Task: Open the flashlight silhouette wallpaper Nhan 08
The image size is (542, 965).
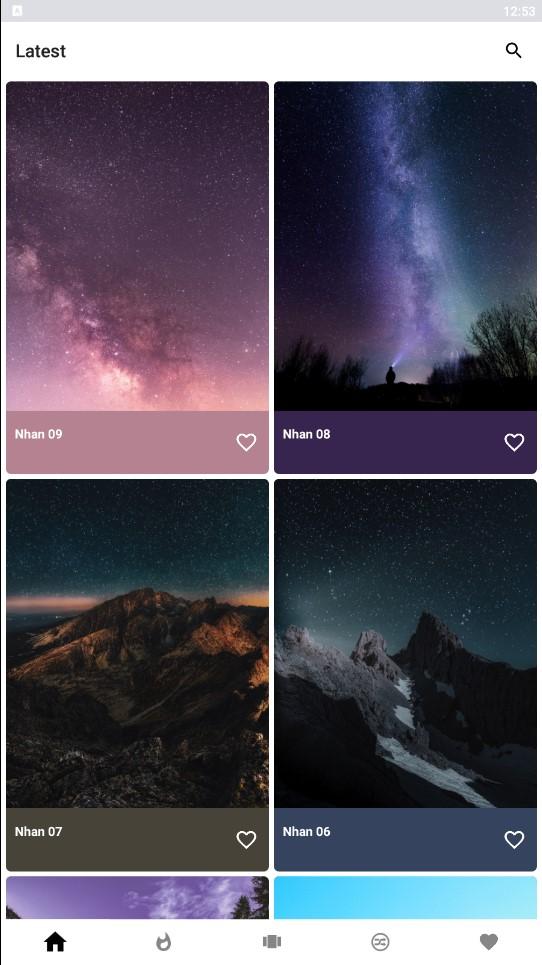Action: [x=405, y=246]
